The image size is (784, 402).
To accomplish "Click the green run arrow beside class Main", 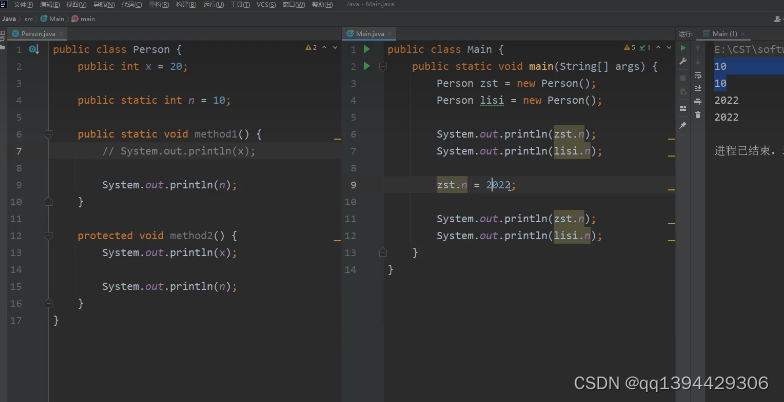I will (x=367, y=49).
